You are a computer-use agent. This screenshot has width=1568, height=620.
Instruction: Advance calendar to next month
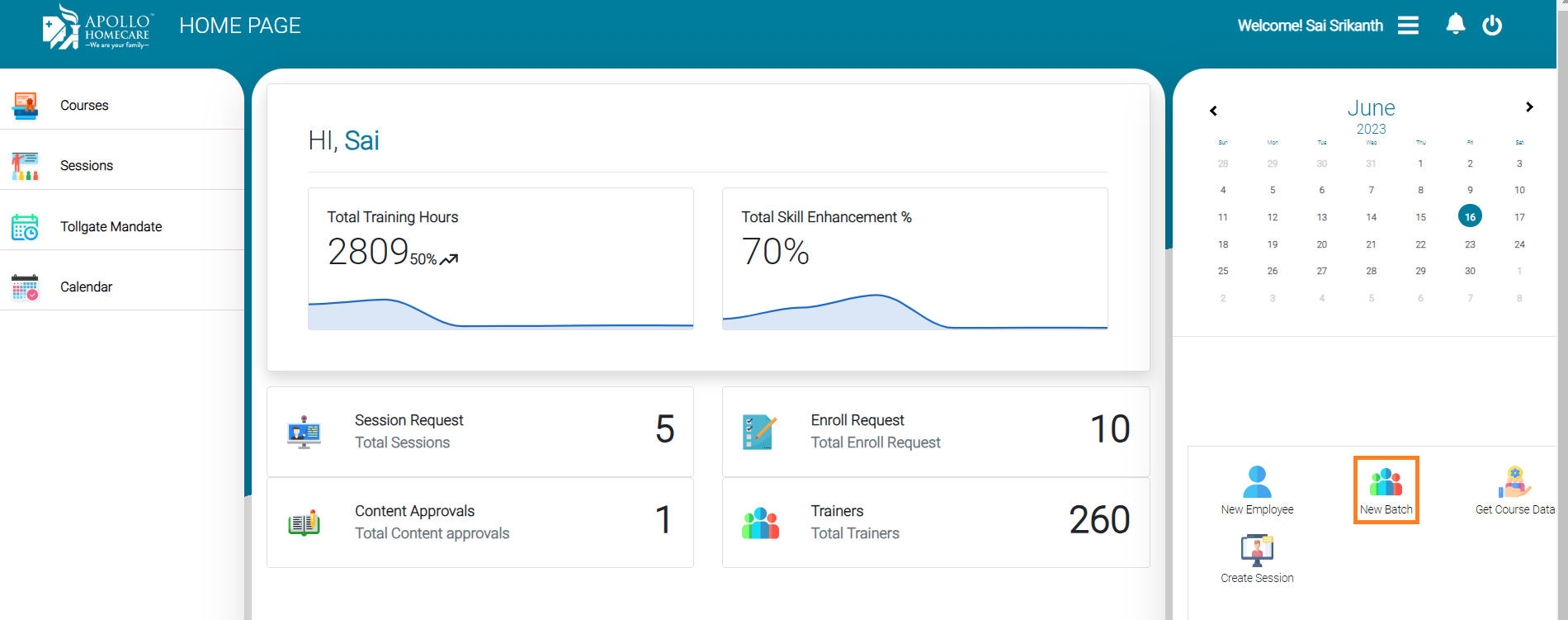click(1529, 107)
